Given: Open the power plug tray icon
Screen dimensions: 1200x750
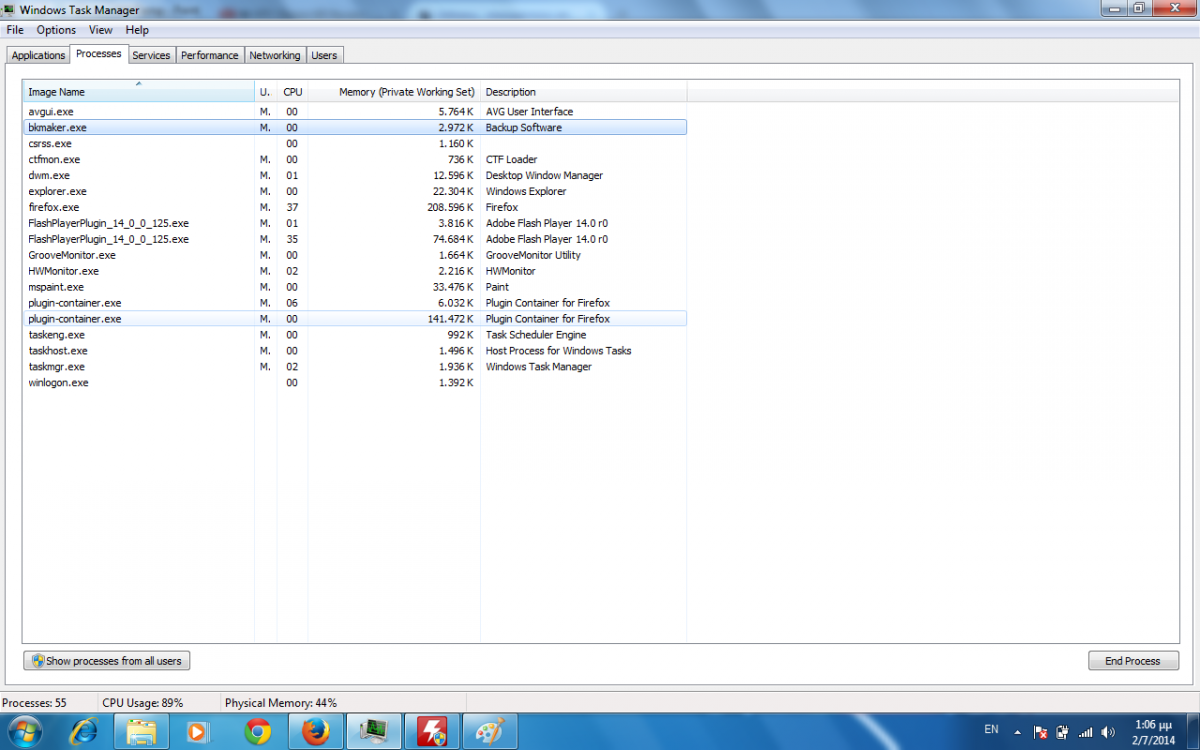Looking at the screenshot, I should click(1062, 731).
